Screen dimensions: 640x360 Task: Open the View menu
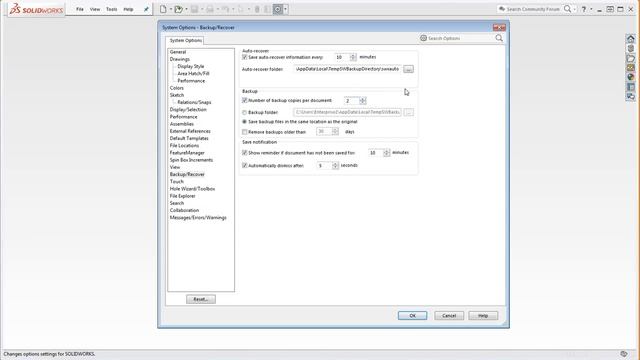(95, 9)
